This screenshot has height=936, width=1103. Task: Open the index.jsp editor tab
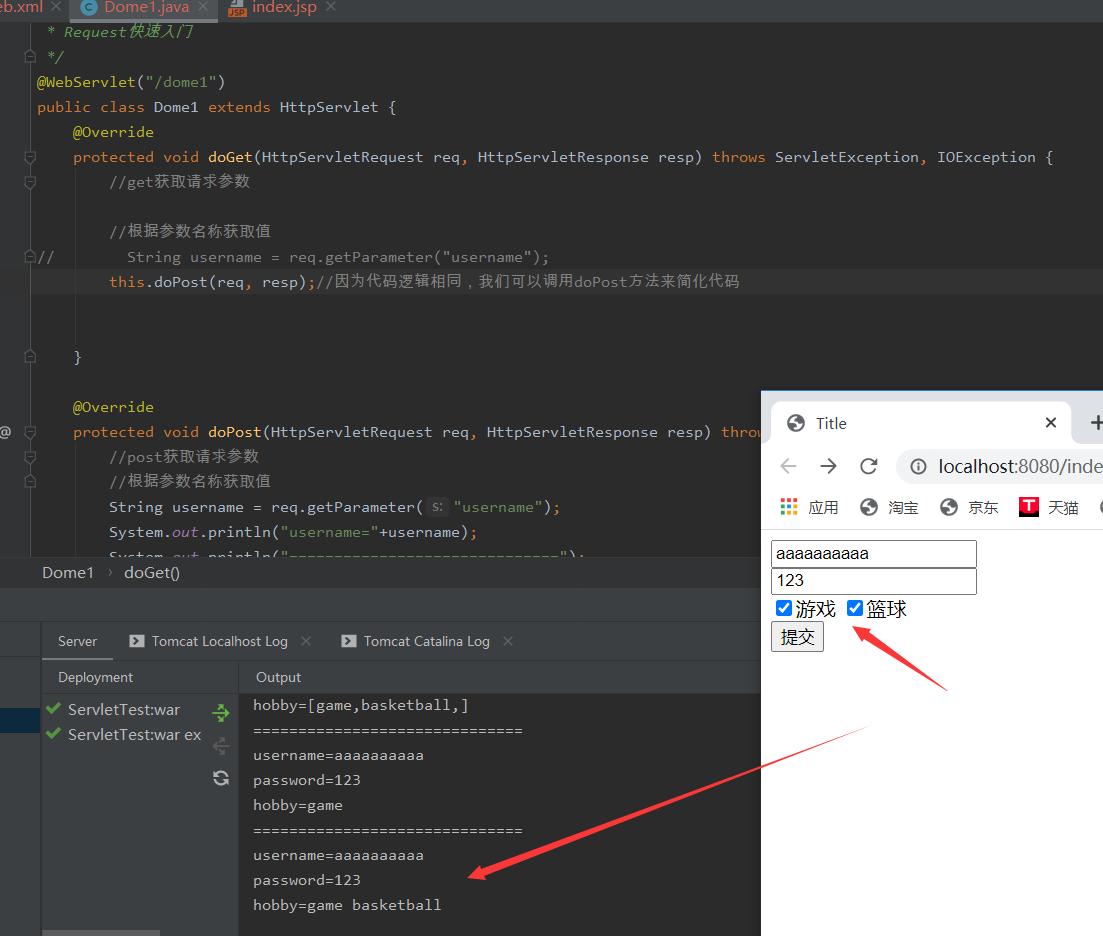284,8
